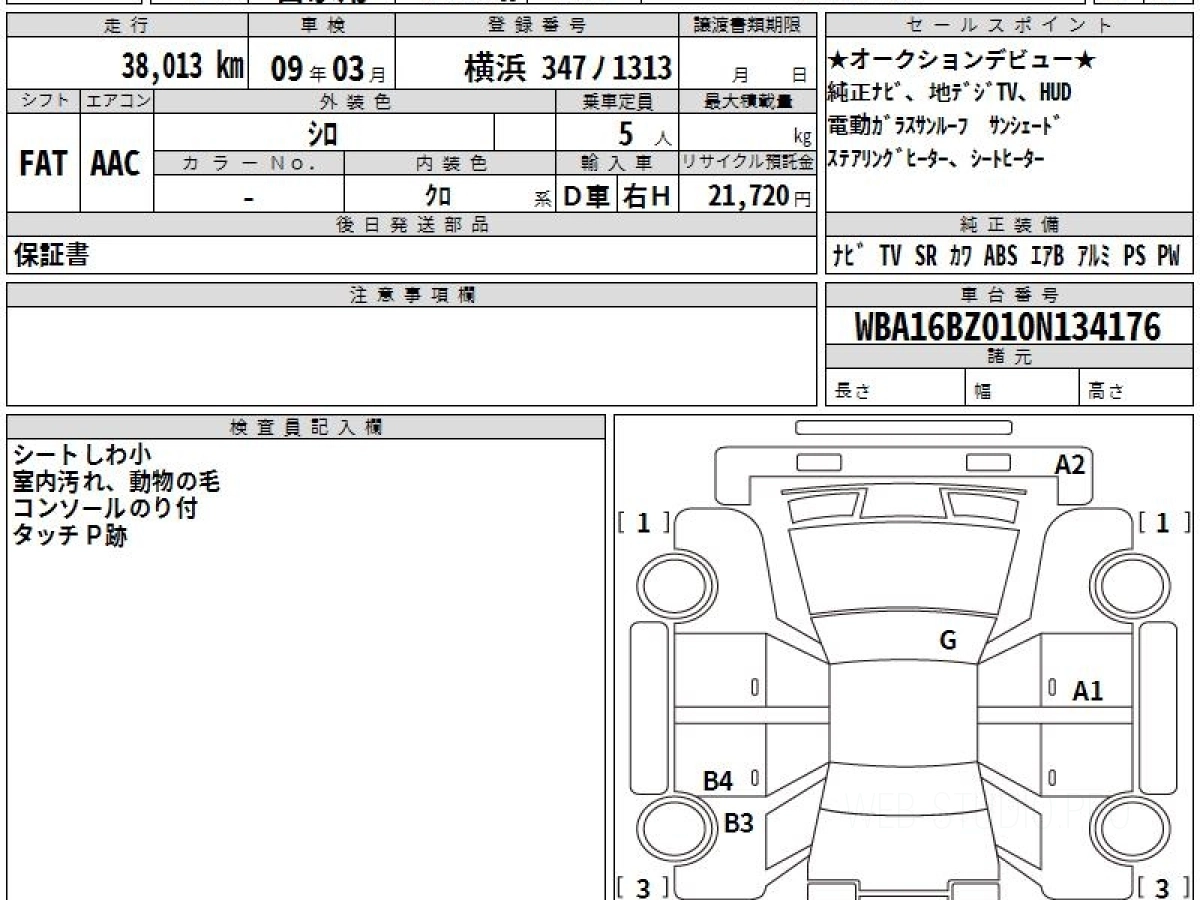
Task: Select the 右H steering value
Action: (x=648, y=197)
